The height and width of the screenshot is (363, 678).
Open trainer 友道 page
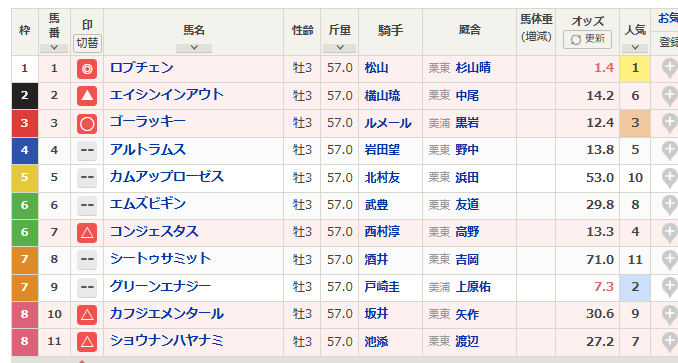(x=467, y=205)
